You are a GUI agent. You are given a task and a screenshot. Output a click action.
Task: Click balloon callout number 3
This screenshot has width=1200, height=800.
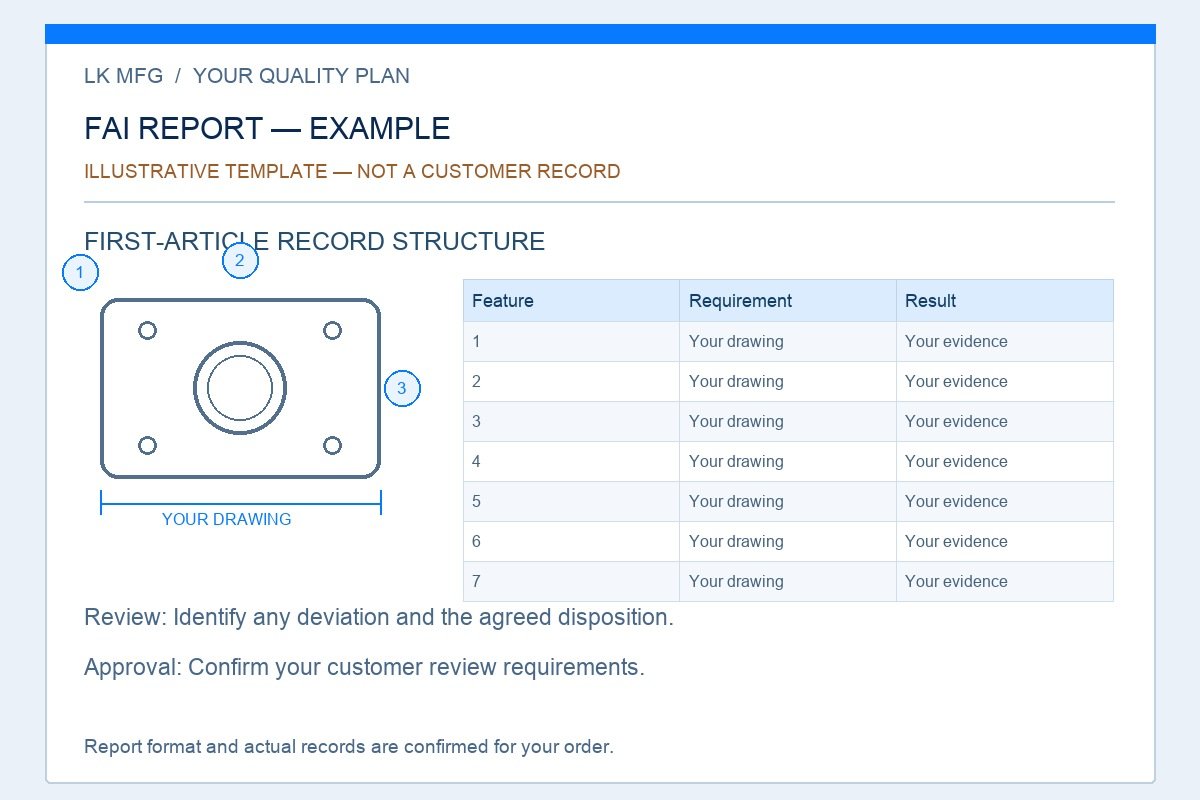[x=402, y=388]
